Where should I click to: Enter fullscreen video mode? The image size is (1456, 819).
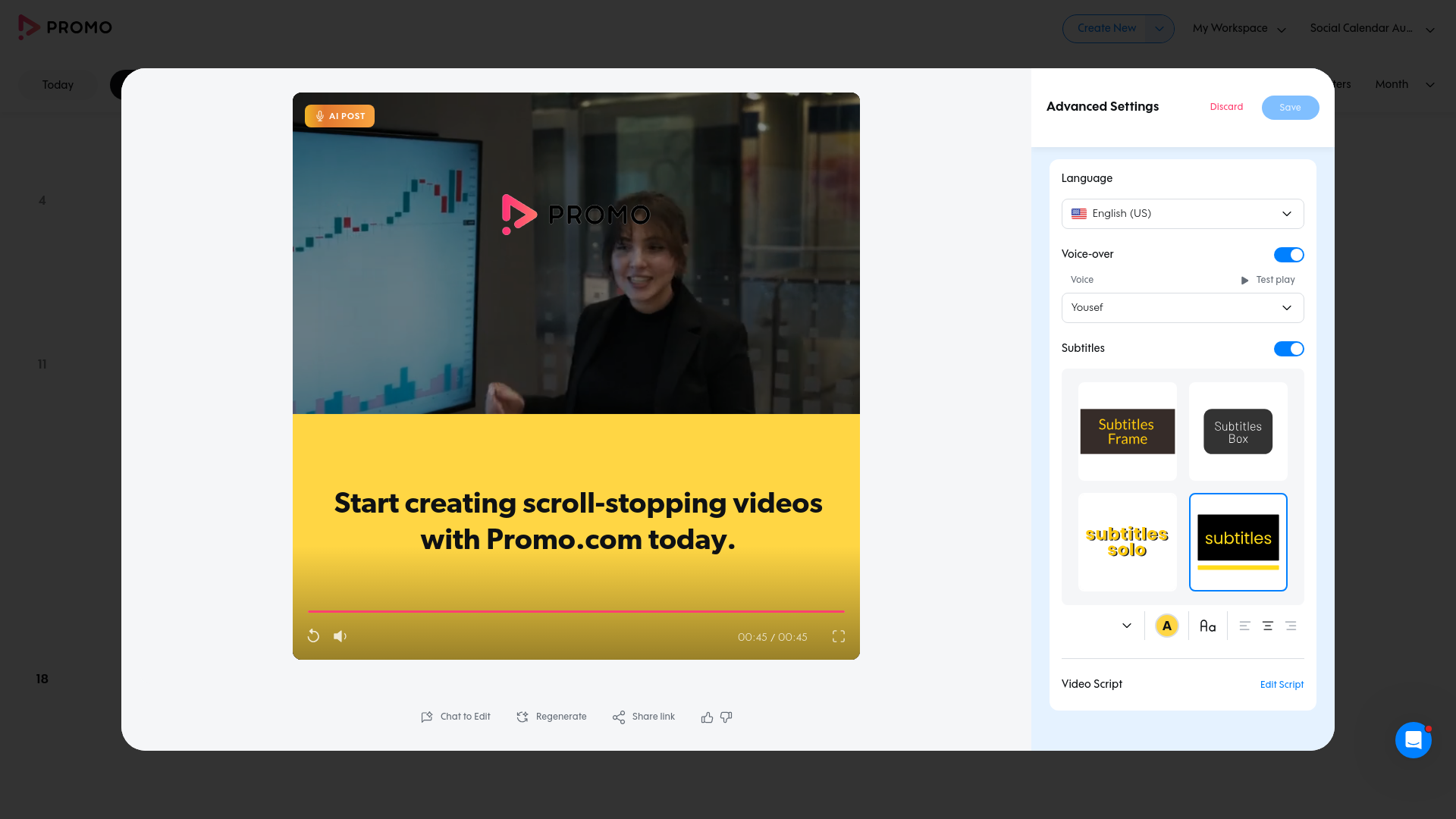click(x=839, y=636)
